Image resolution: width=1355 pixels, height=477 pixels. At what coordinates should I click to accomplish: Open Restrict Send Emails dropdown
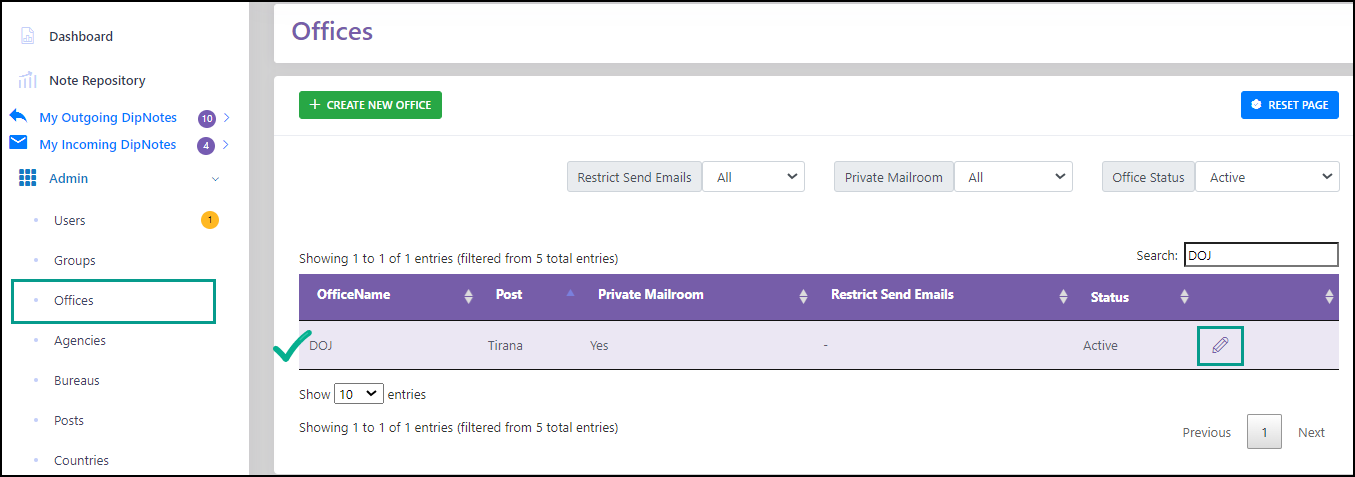coord(753,177)
